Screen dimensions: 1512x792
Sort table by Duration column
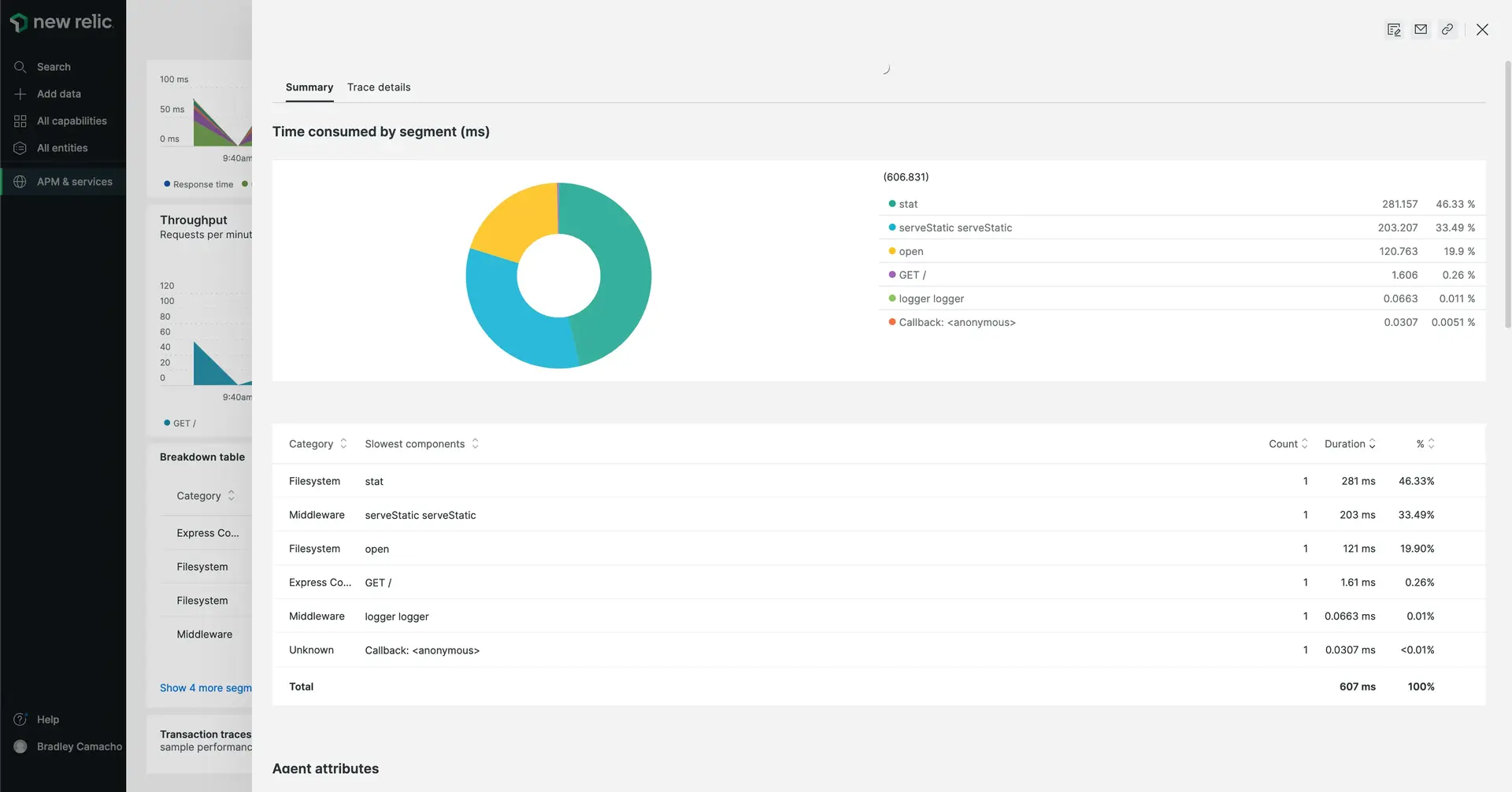coord(1350,444)
